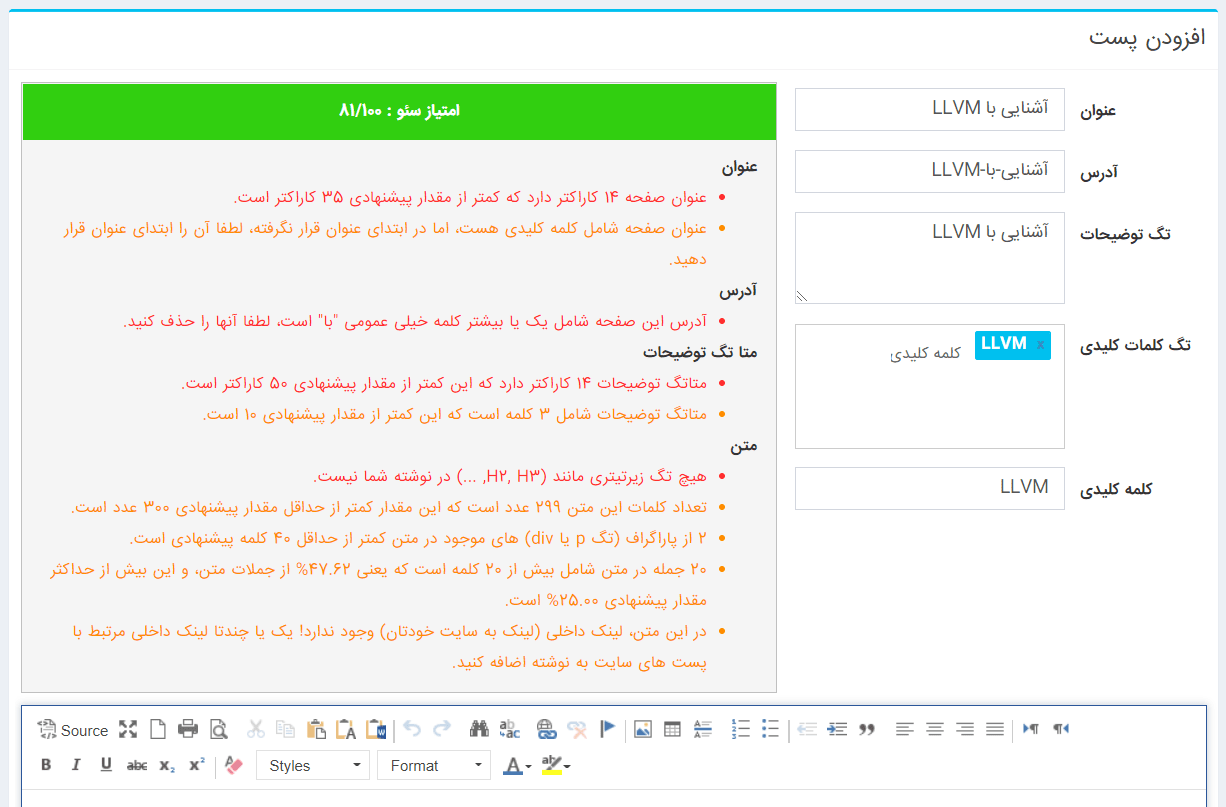Align text right
The height and width of the screenshot is (807, 1226).
pyautogui.click(x=964, y=729)
